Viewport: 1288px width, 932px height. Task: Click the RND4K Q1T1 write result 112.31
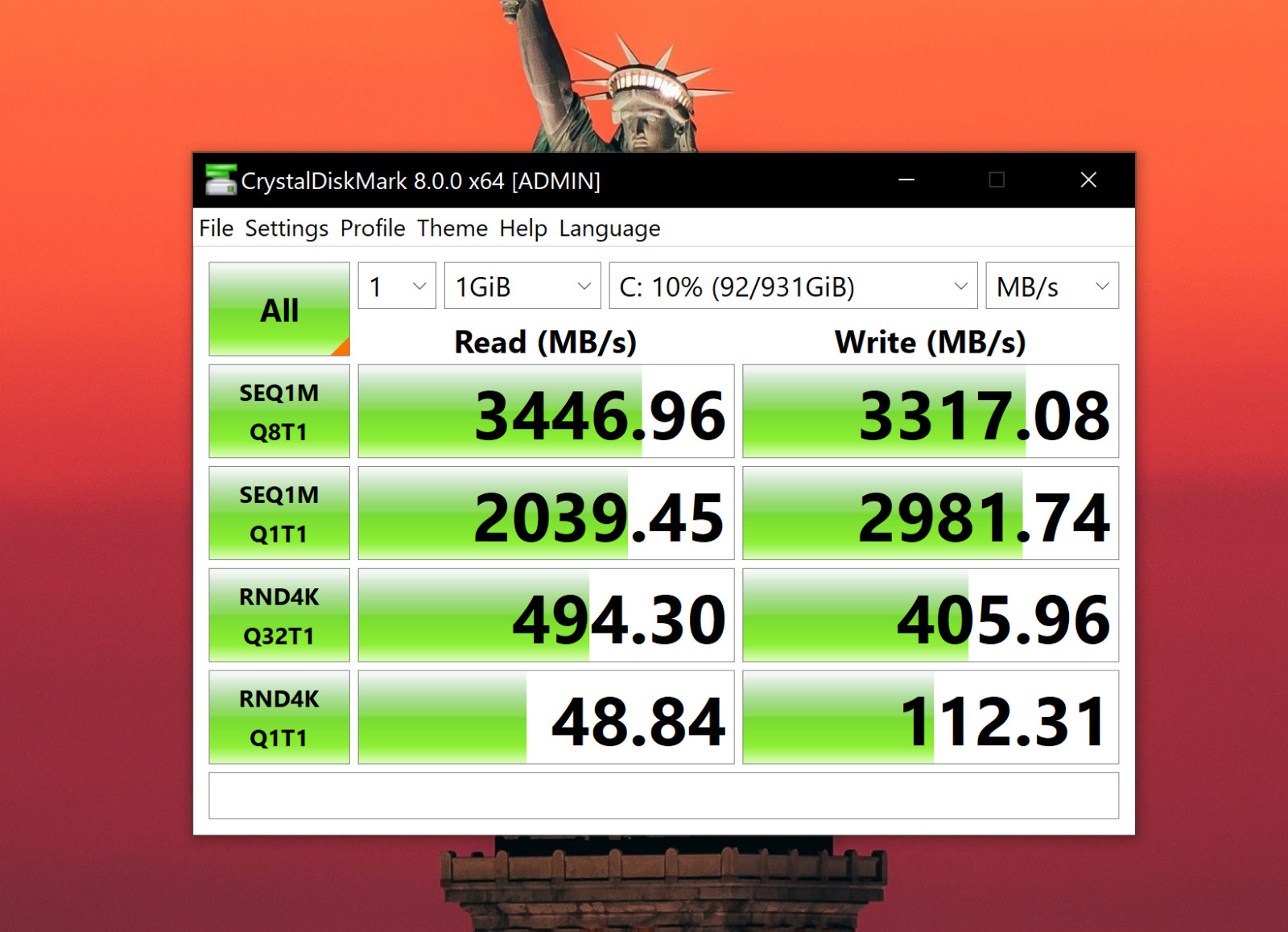point(931,717)
